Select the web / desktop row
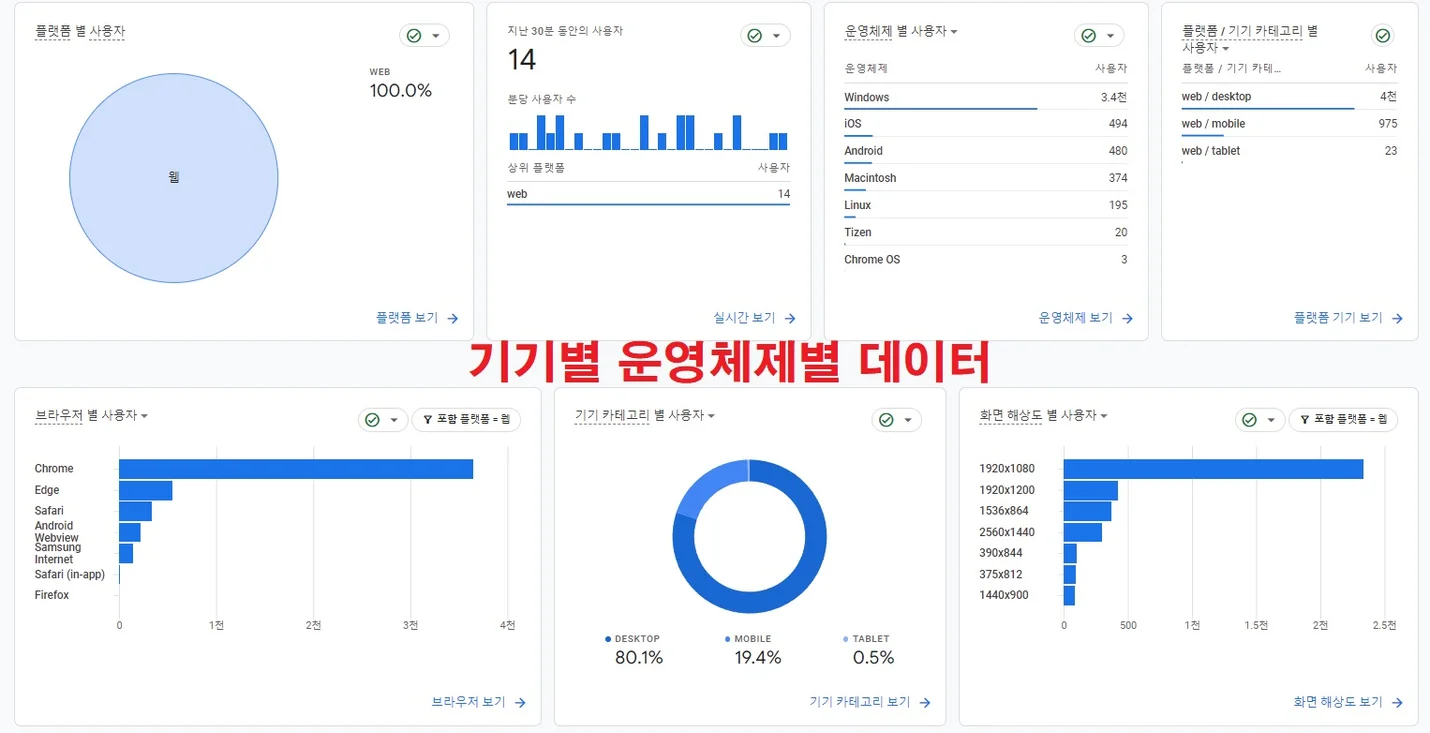Image resolution: width=1430 pixels, height=733 pixels. tap(1289, 97)
